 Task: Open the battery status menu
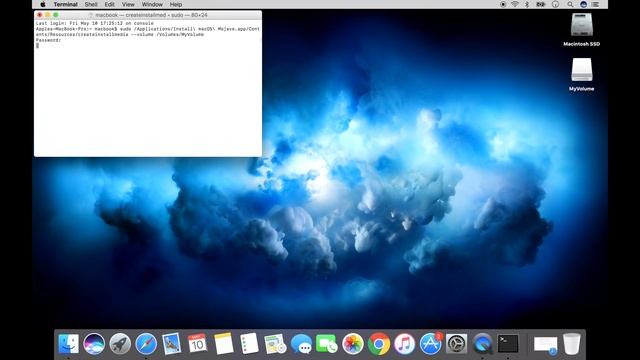541,4
